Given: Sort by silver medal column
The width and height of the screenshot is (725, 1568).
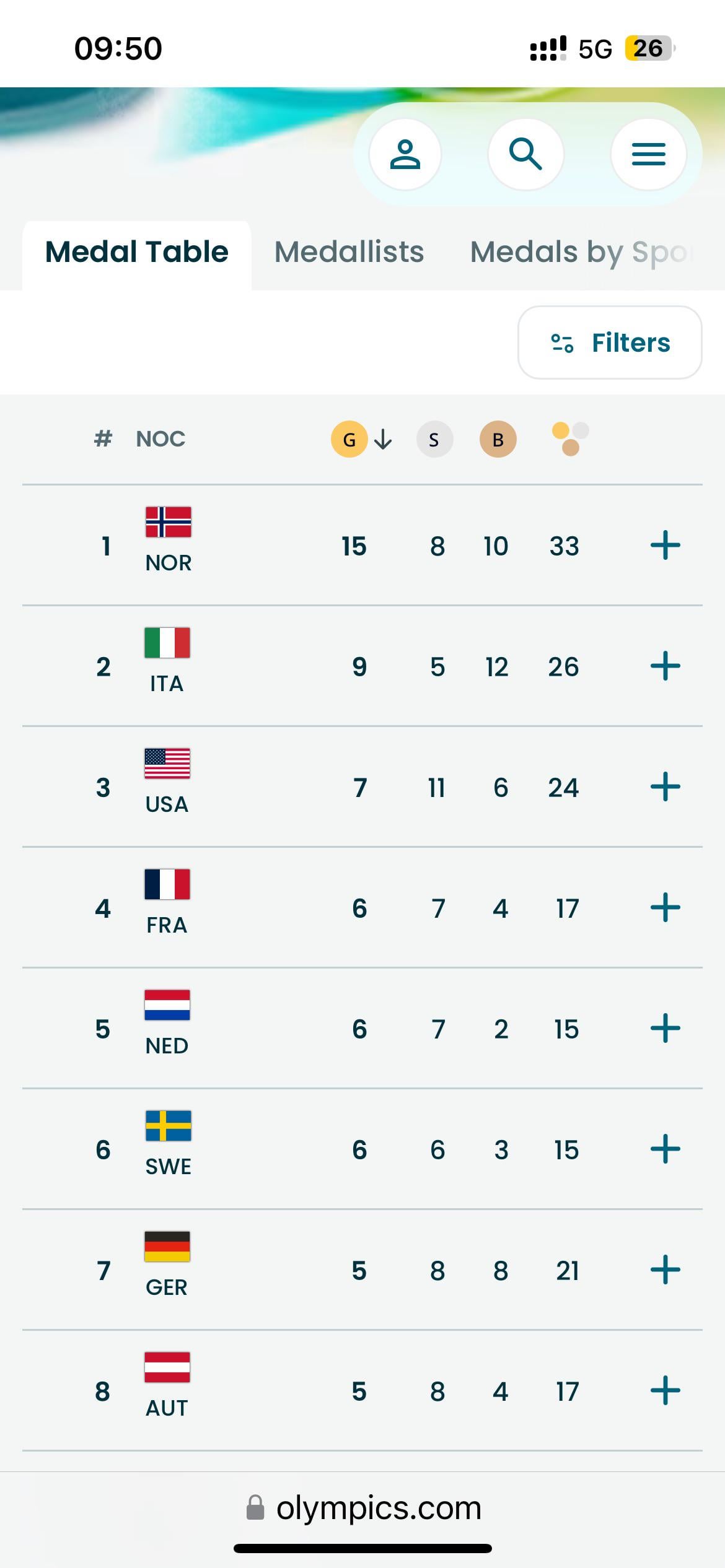Looking at the screenshot, I should pos(434,439).
